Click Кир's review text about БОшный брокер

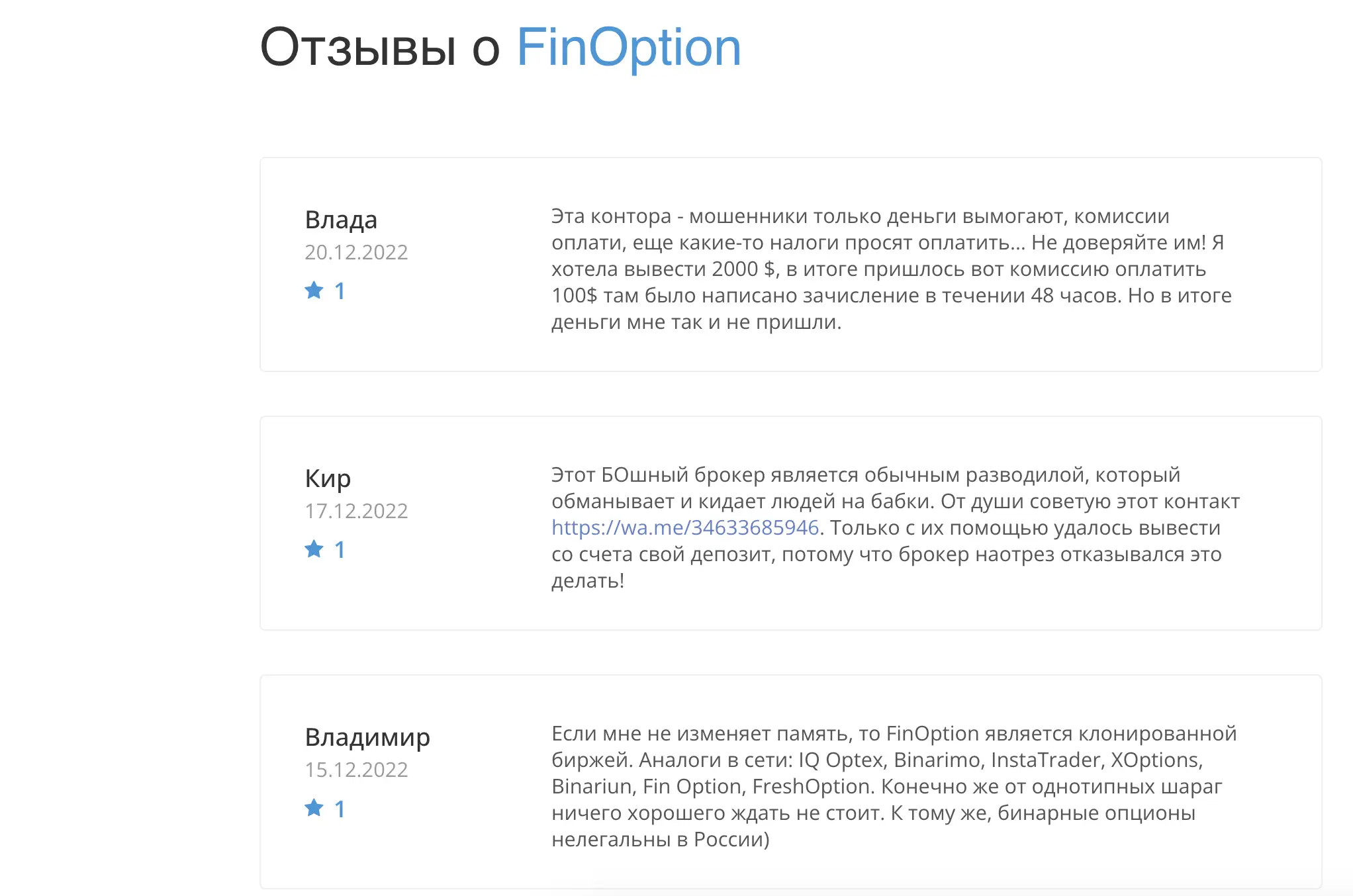click(x=896, y=528)
